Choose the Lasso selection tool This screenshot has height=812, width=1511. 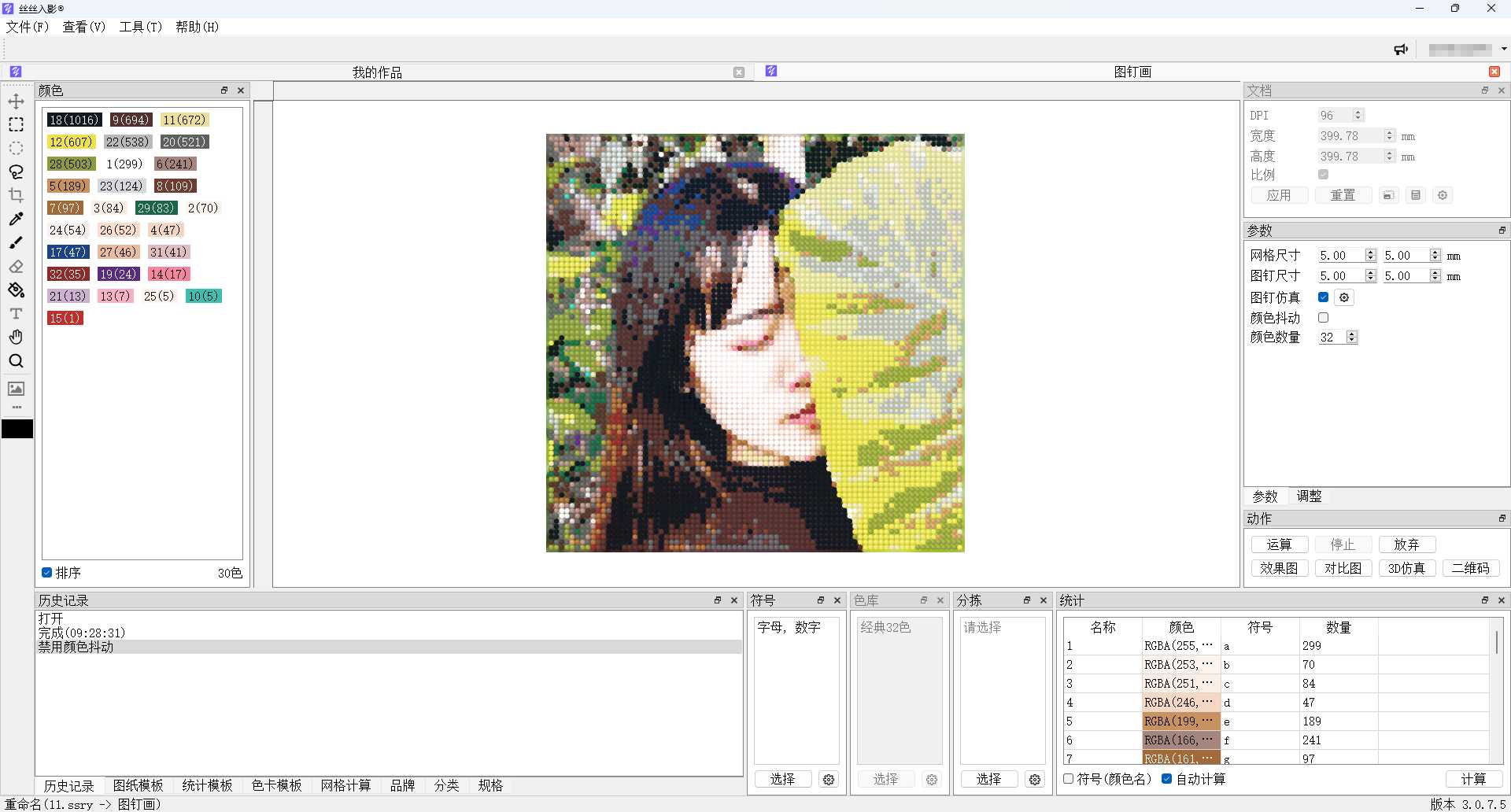pos(16,172)
